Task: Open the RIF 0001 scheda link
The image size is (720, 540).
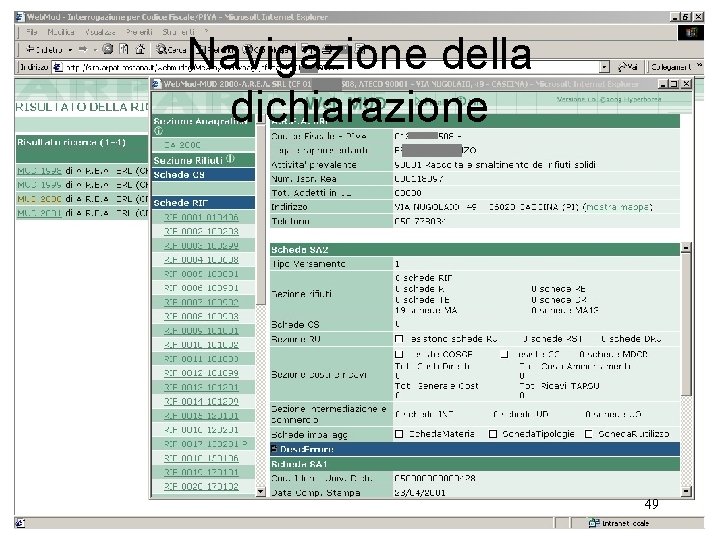Action: pyautogui.click(x=202, y=217)
